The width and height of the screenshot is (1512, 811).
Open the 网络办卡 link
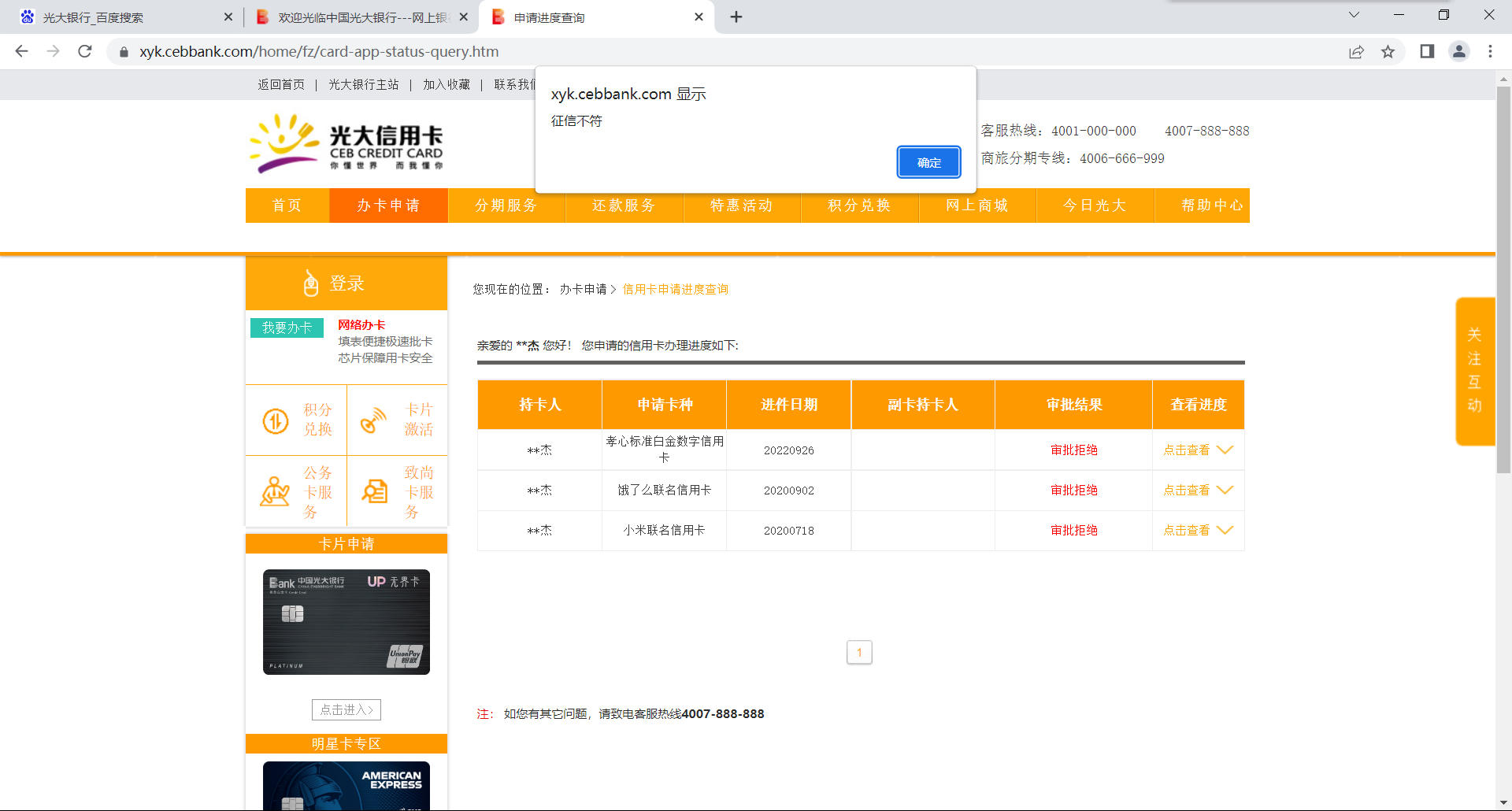pyautogui.click(x=361, y=324)
